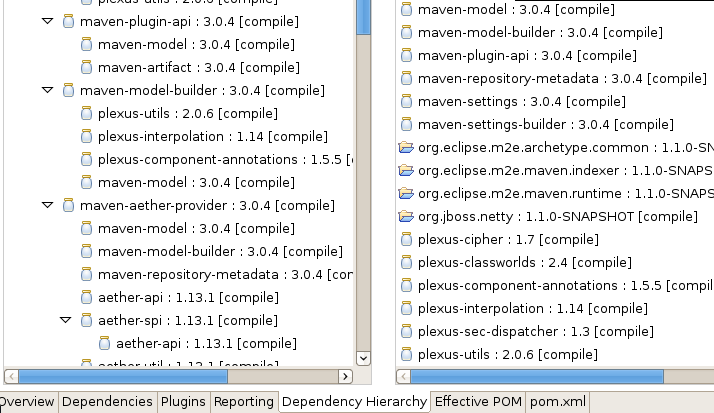Click maven-repository-metadata jar icon in the hierarchy tree

click(x=87, y=274)
